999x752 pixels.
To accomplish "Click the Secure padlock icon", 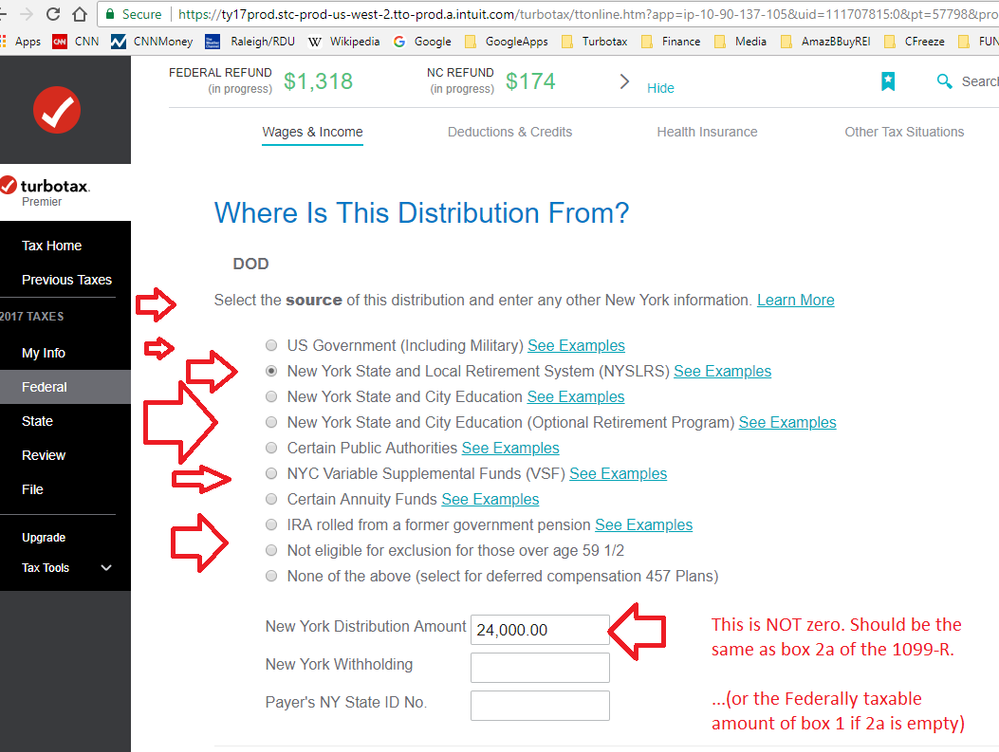I will point(110,14).
